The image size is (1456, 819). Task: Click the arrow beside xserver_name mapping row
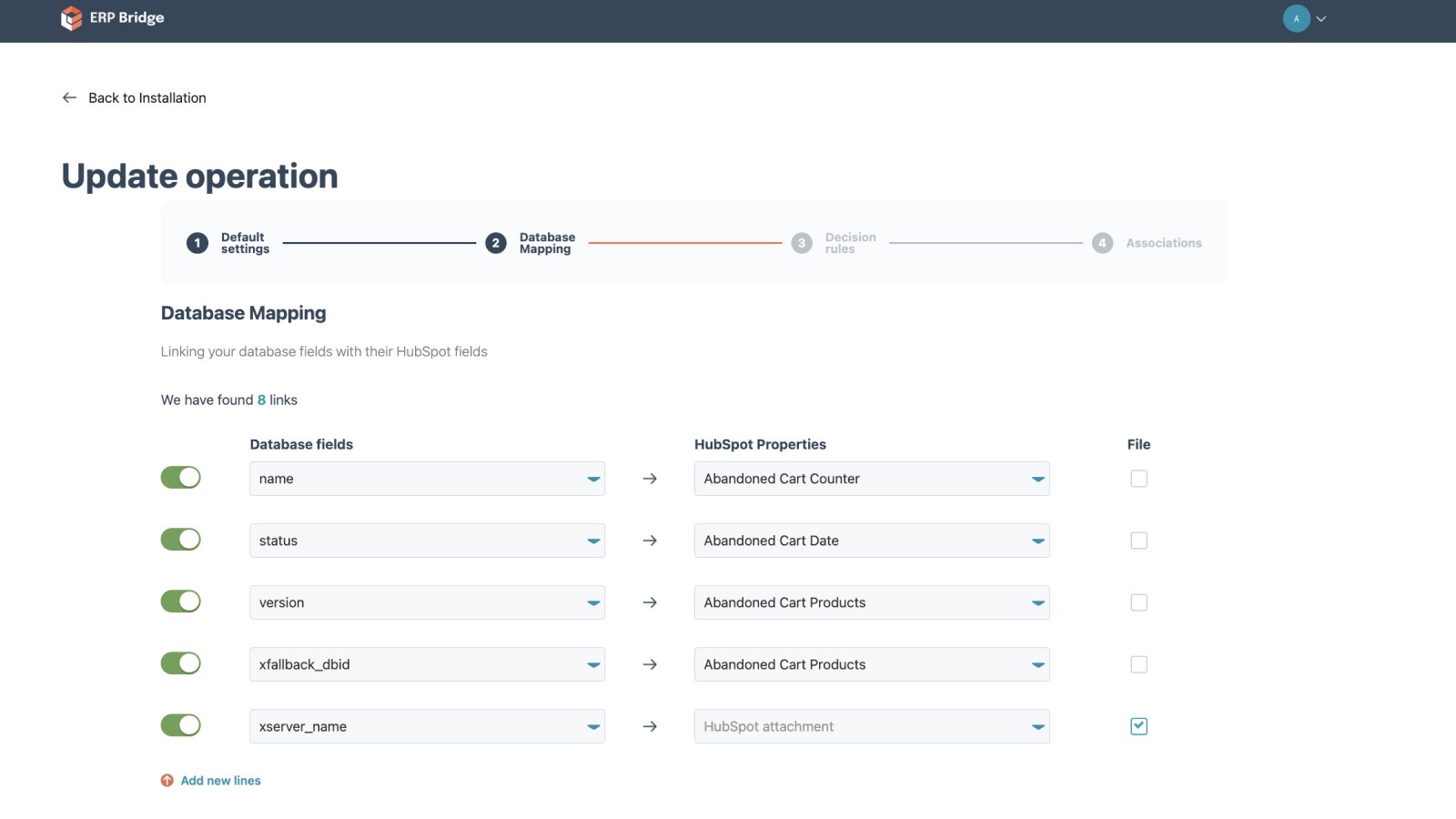[x=649, y=726]
